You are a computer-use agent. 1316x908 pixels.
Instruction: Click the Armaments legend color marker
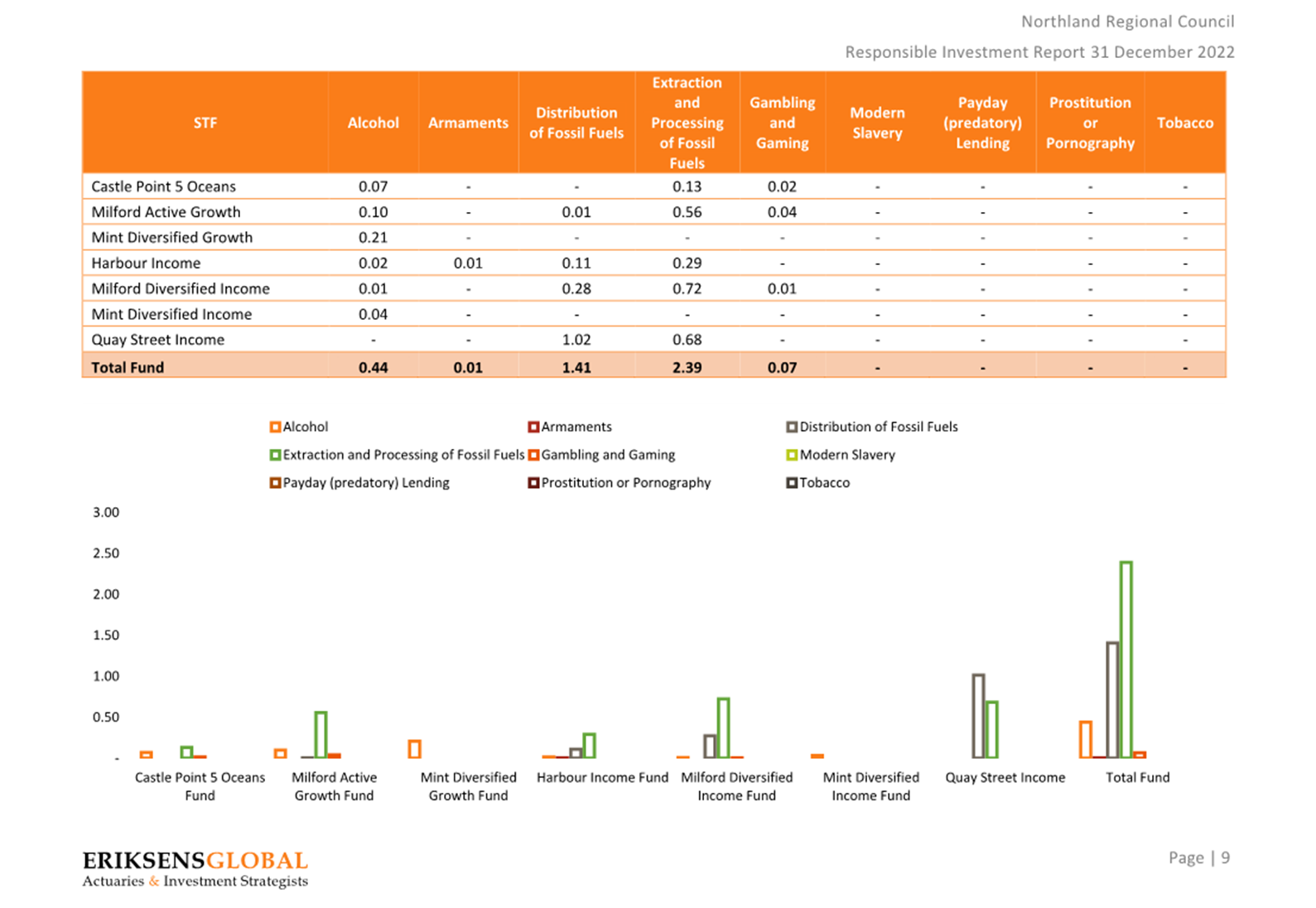[x=533, y=427]
